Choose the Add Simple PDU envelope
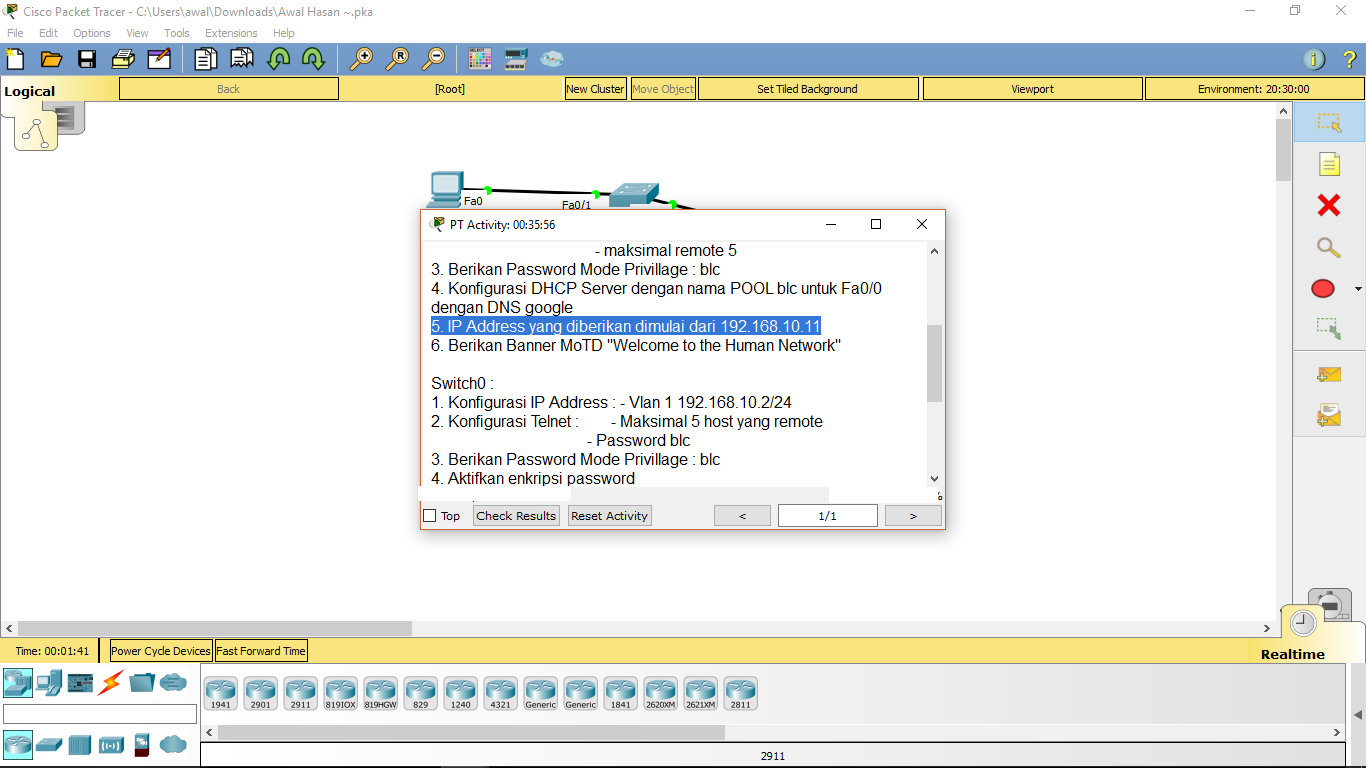 (1329, 375)
